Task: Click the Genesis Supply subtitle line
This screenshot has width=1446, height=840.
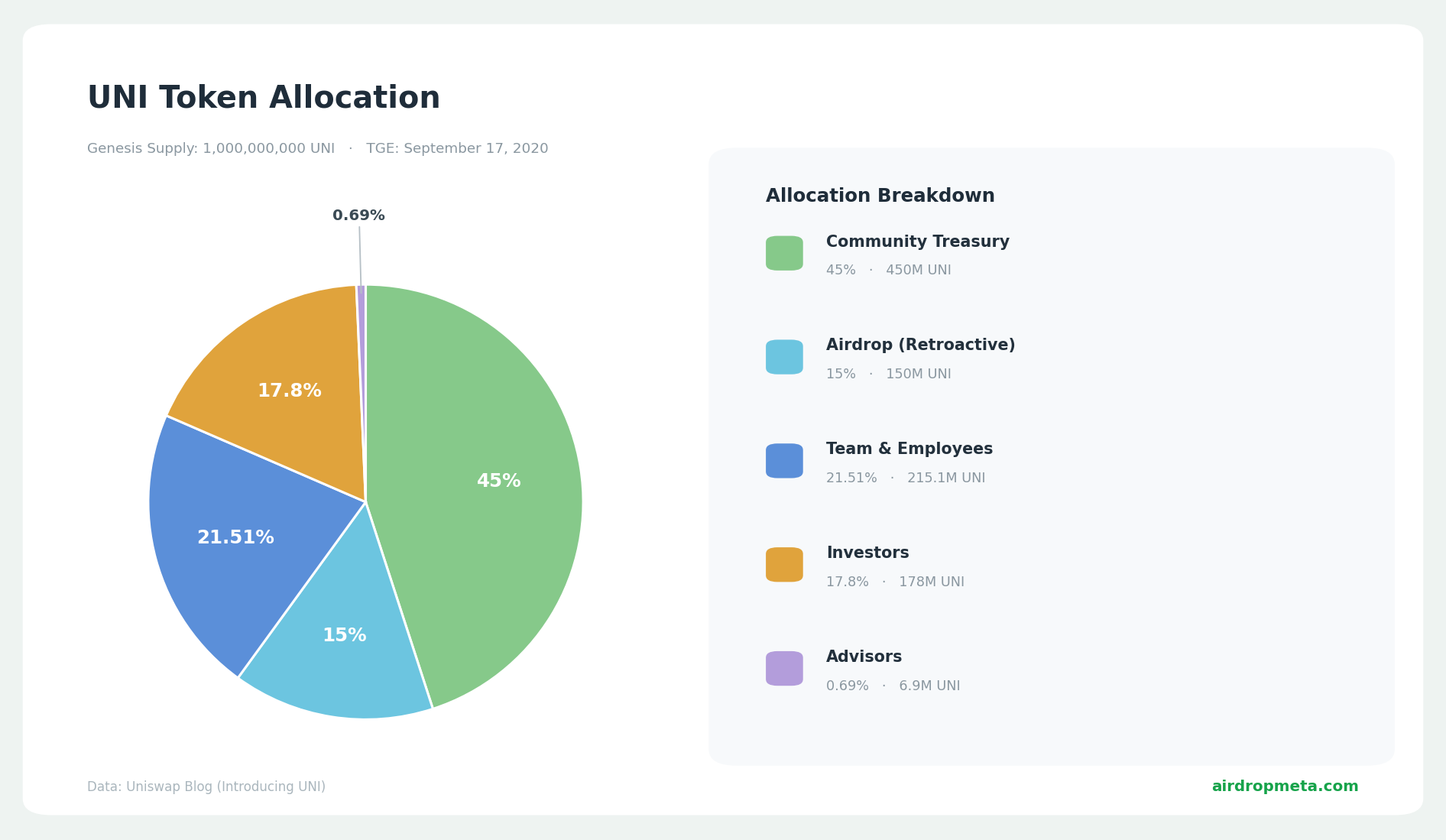Action: 317,149
